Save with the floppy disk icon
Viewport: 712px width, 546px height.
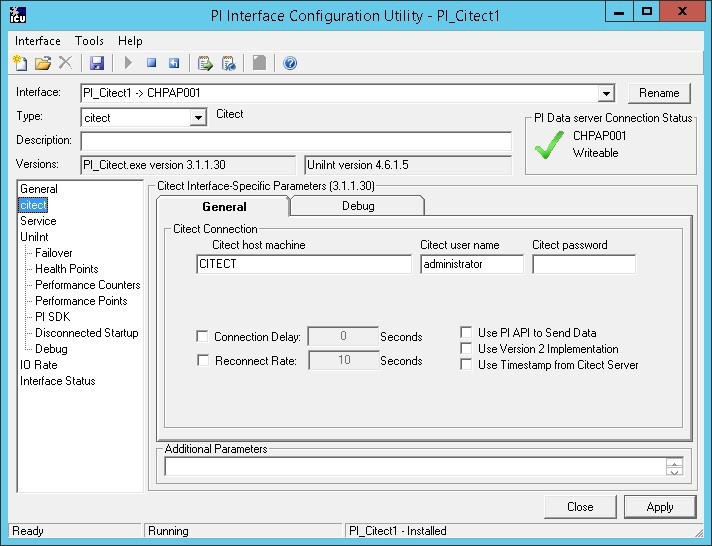(x=97, y=63)
